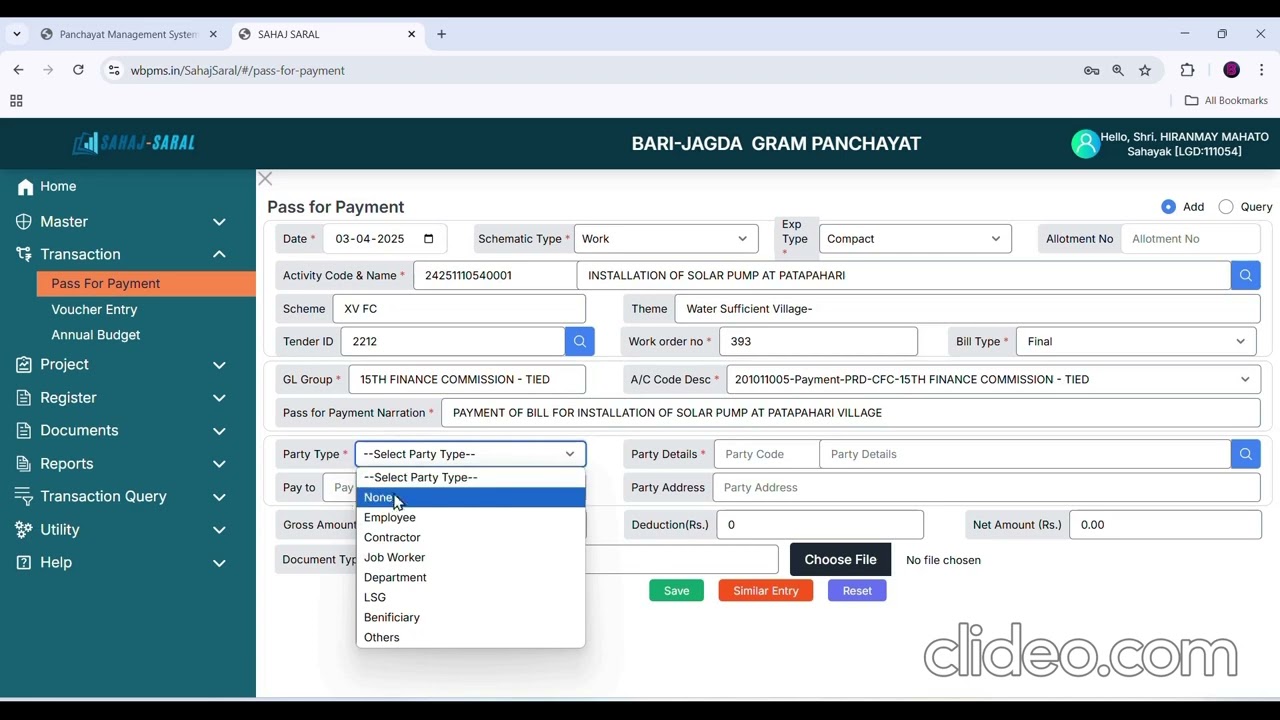
Task: Search activity code with magnifier button
Action: (x=1245, y=275)
